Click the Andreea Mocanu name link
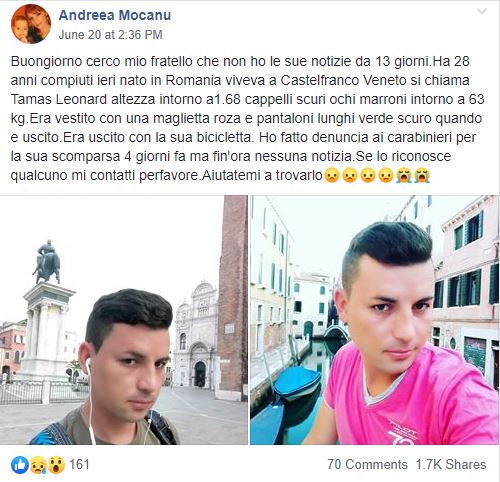The width and height of the screenshot is (500, 482). 115,15
